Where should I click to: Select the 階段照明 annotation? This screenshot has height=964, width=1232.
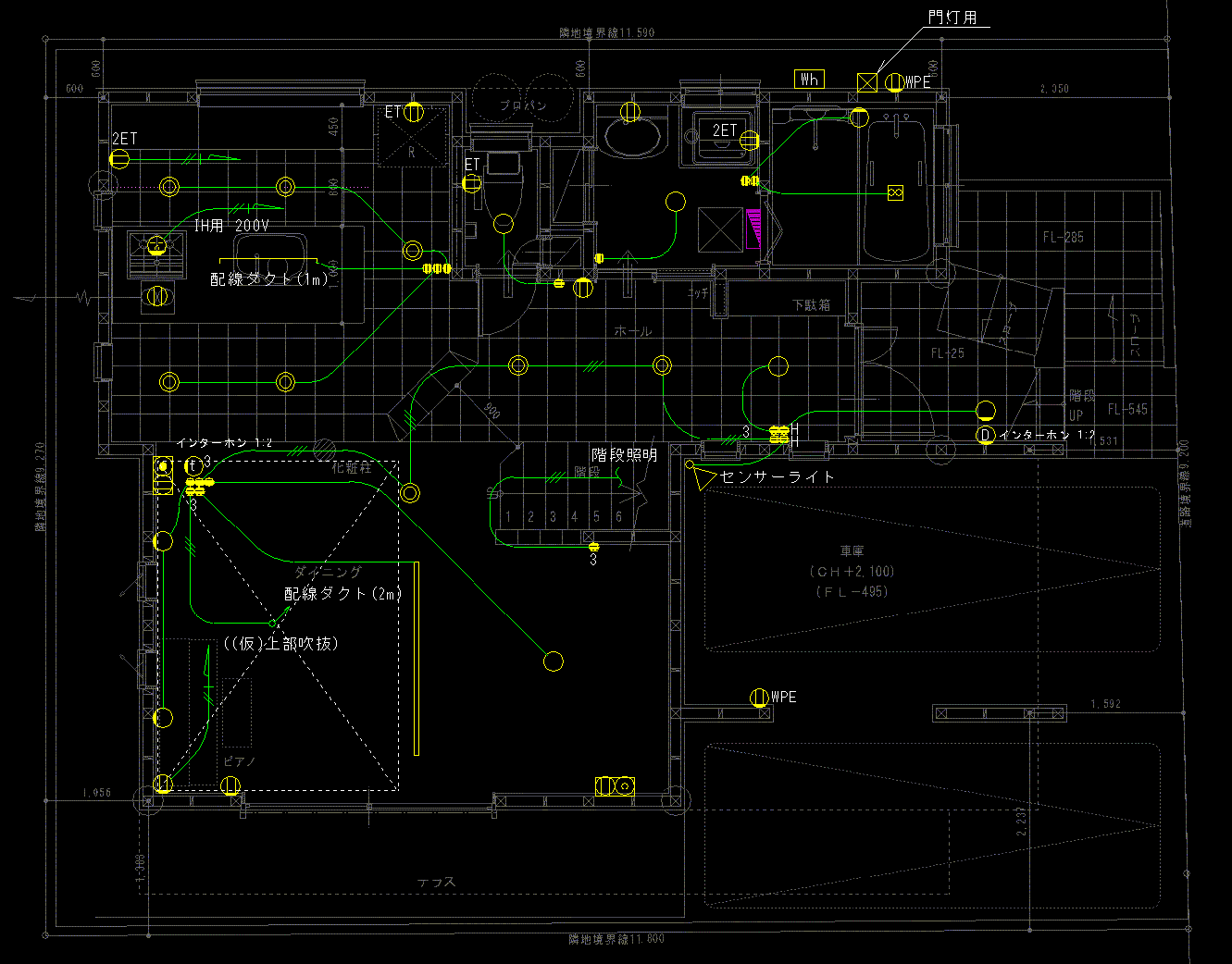625,455
